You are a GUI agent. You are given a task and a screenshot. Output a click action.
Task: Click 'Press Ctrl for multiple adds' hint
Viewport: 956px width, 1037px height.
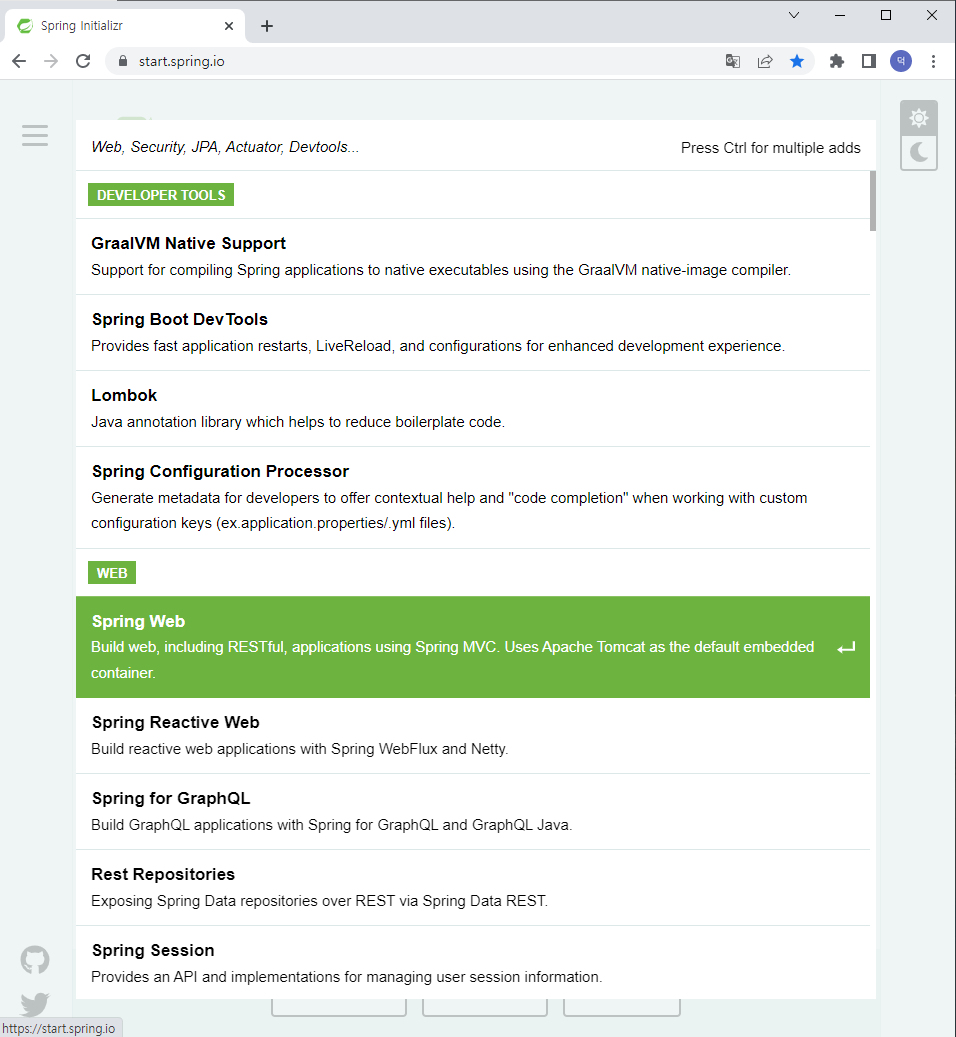(771, 147)
